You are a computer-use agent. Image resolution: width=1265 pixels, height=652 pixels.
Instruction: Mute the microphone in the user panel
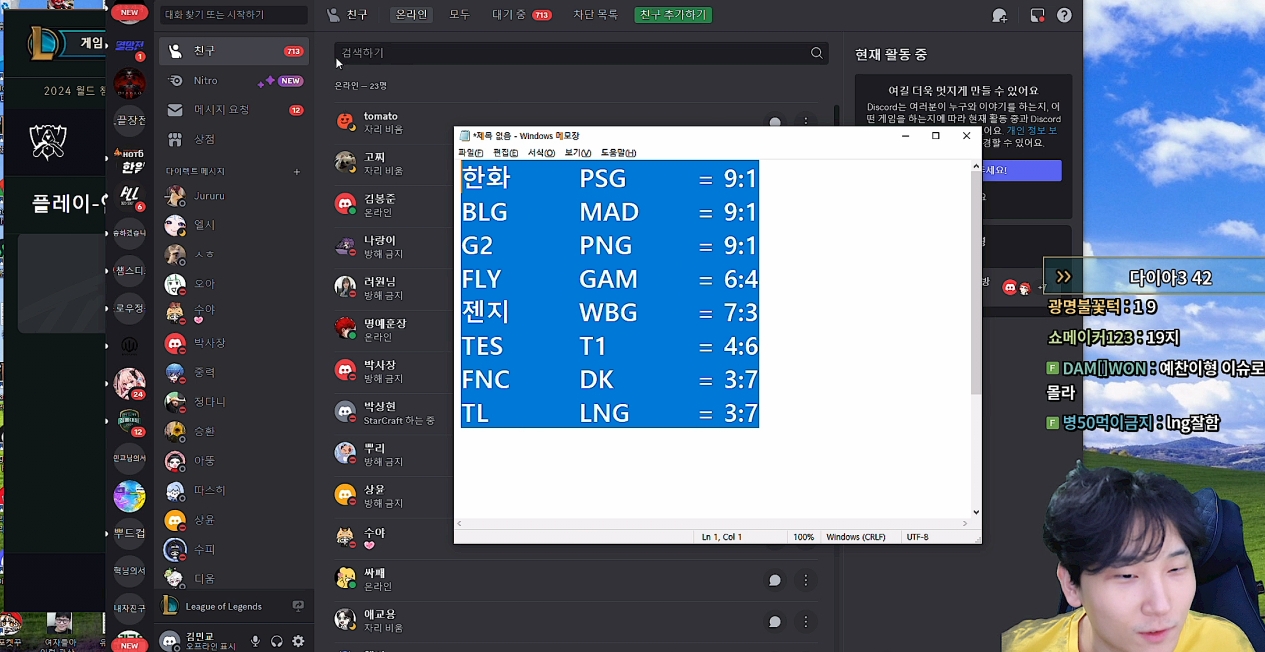(256, 641)
